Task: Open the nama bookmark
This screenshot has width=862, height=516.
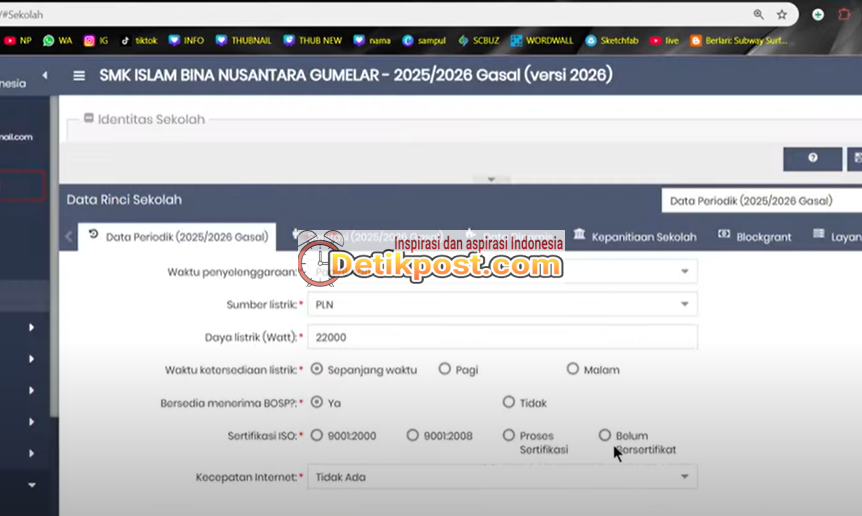Action: (x=372, y=41)
